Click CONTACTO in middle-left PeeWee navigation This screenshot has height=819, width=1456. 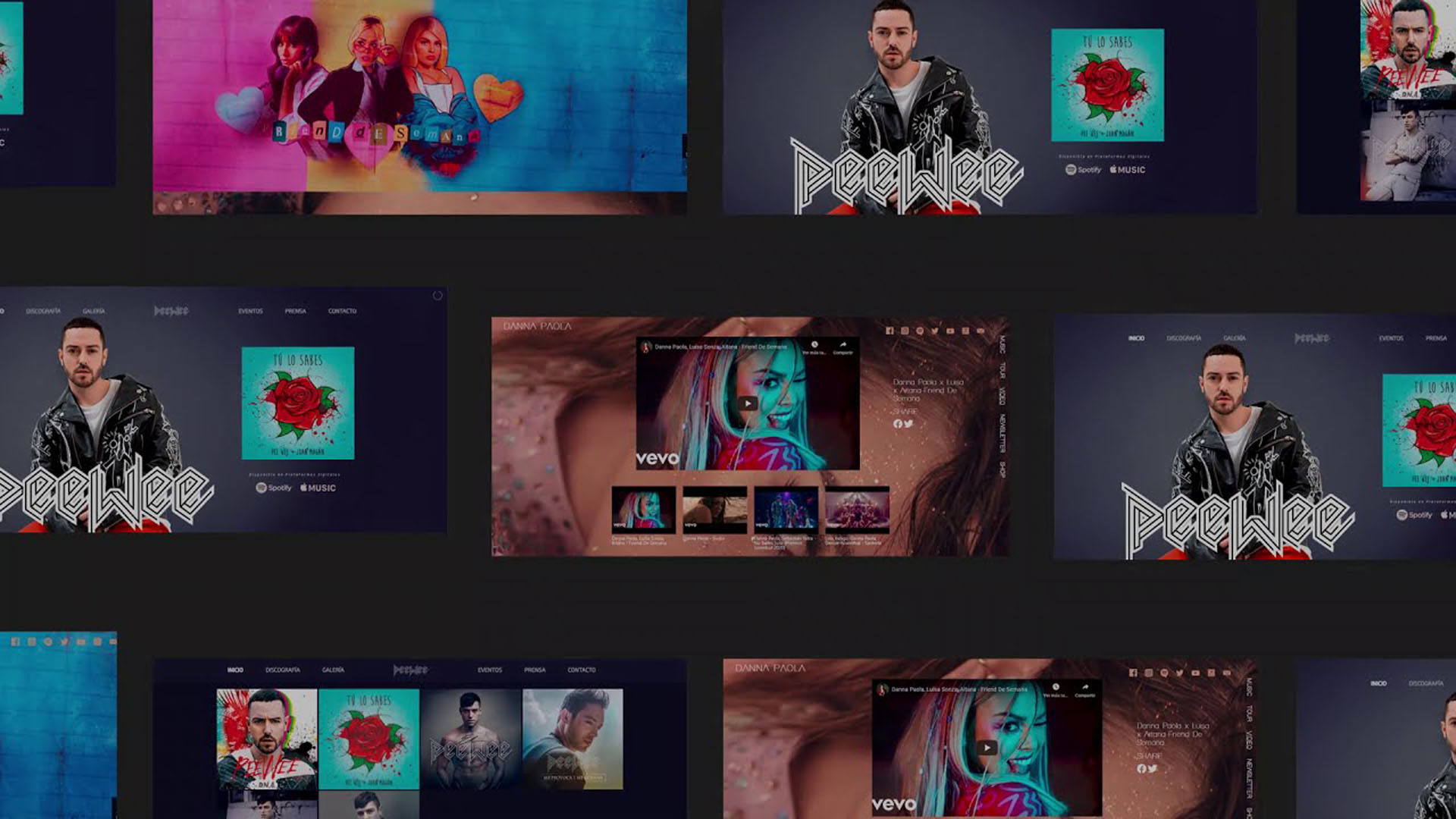coord(342,311)
